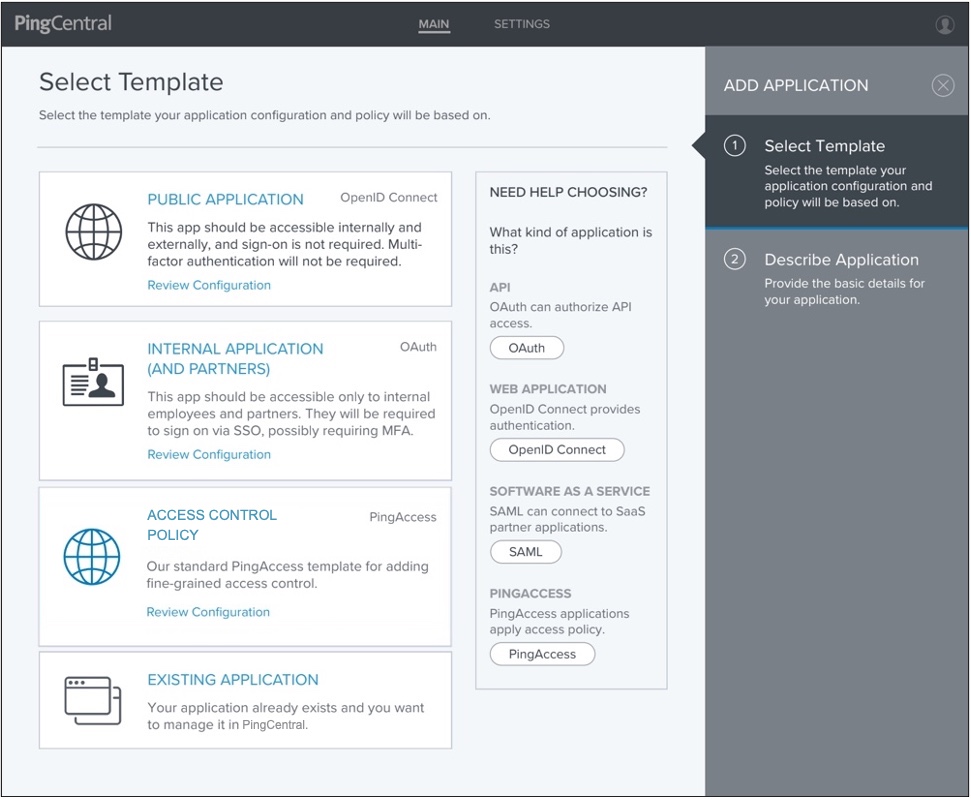Click the PingAccess pill button

(542, 654)
